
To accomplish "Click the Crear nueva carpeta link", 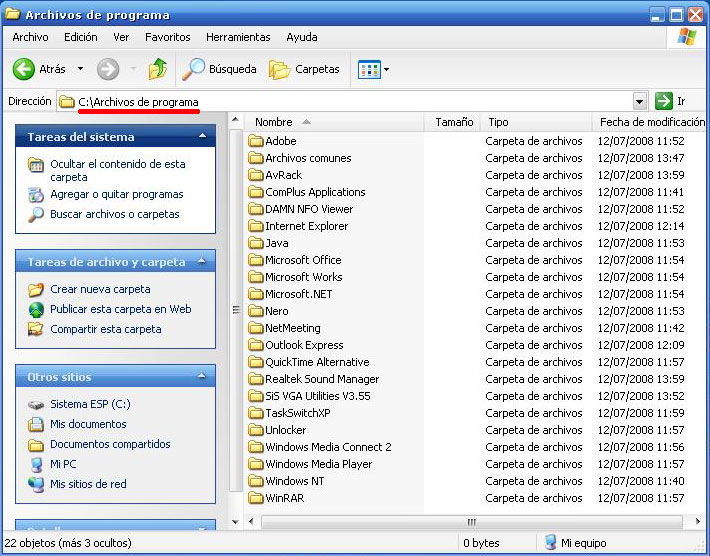I will pyautogui.click(x=100, y=289).
